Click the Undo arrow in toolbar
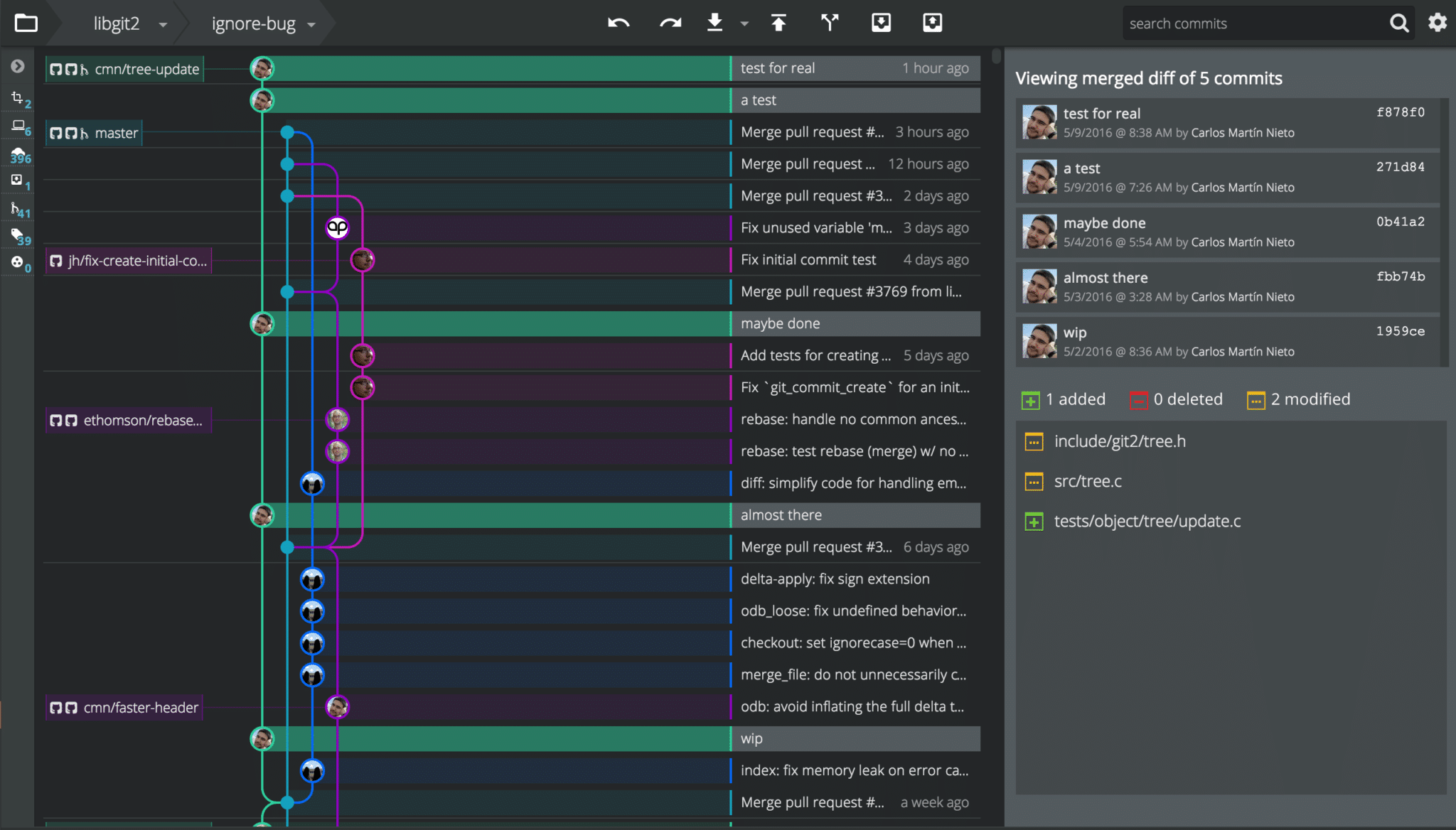 (x=619, y=23)
